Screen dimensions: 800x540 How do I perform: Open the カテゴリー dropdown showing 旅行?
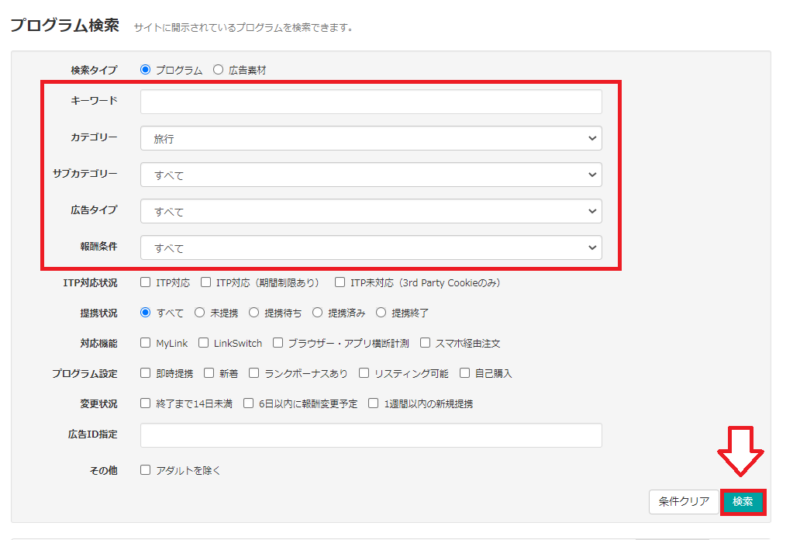371,138
